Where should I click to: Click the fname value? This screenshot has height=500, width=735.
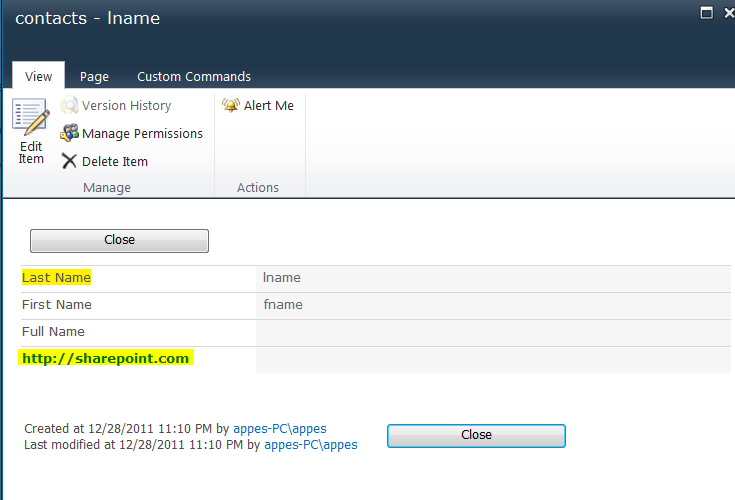(x=283, y=305)
